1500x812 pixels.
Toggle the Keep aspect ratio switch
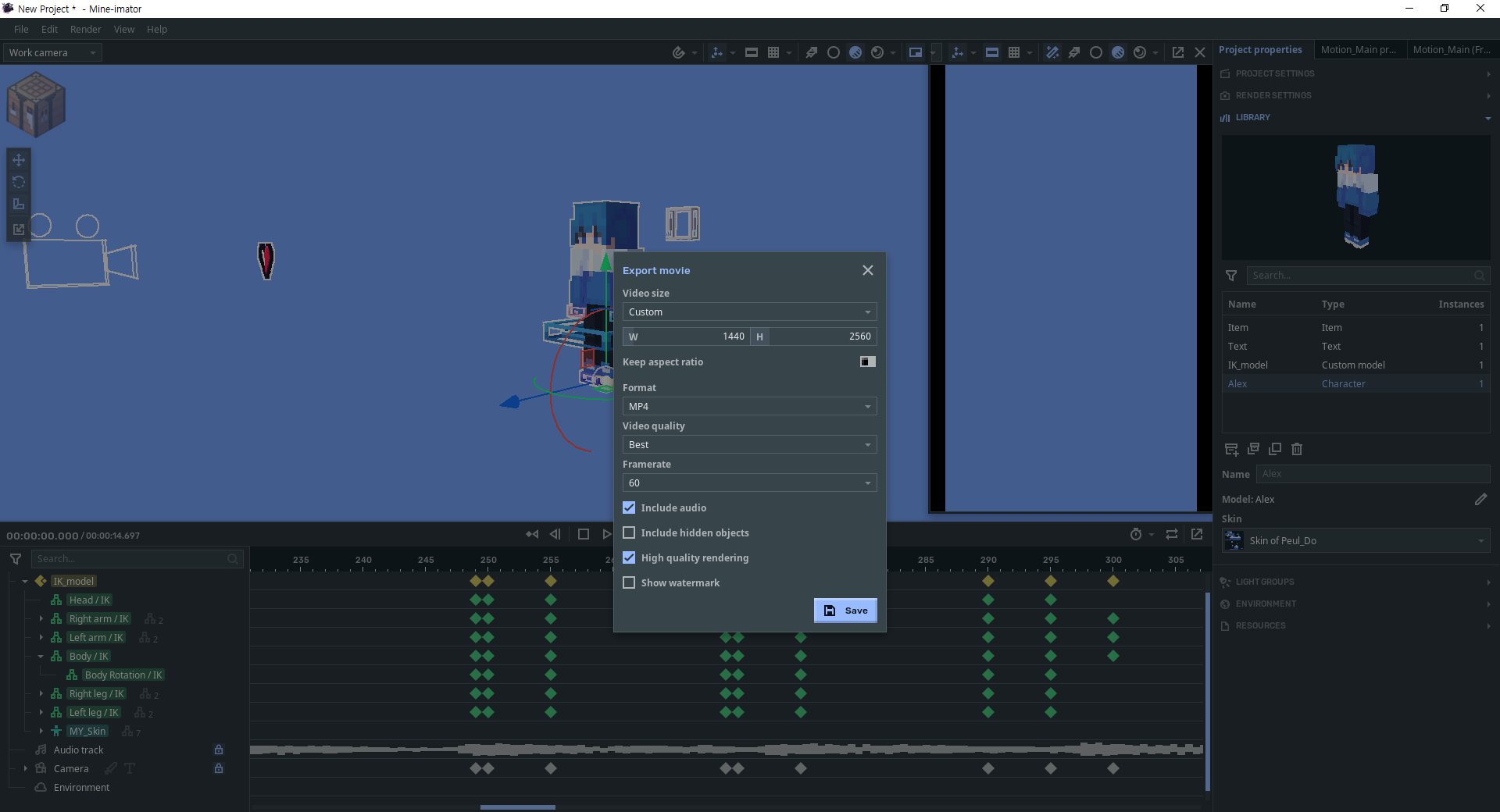pos(868,361)
